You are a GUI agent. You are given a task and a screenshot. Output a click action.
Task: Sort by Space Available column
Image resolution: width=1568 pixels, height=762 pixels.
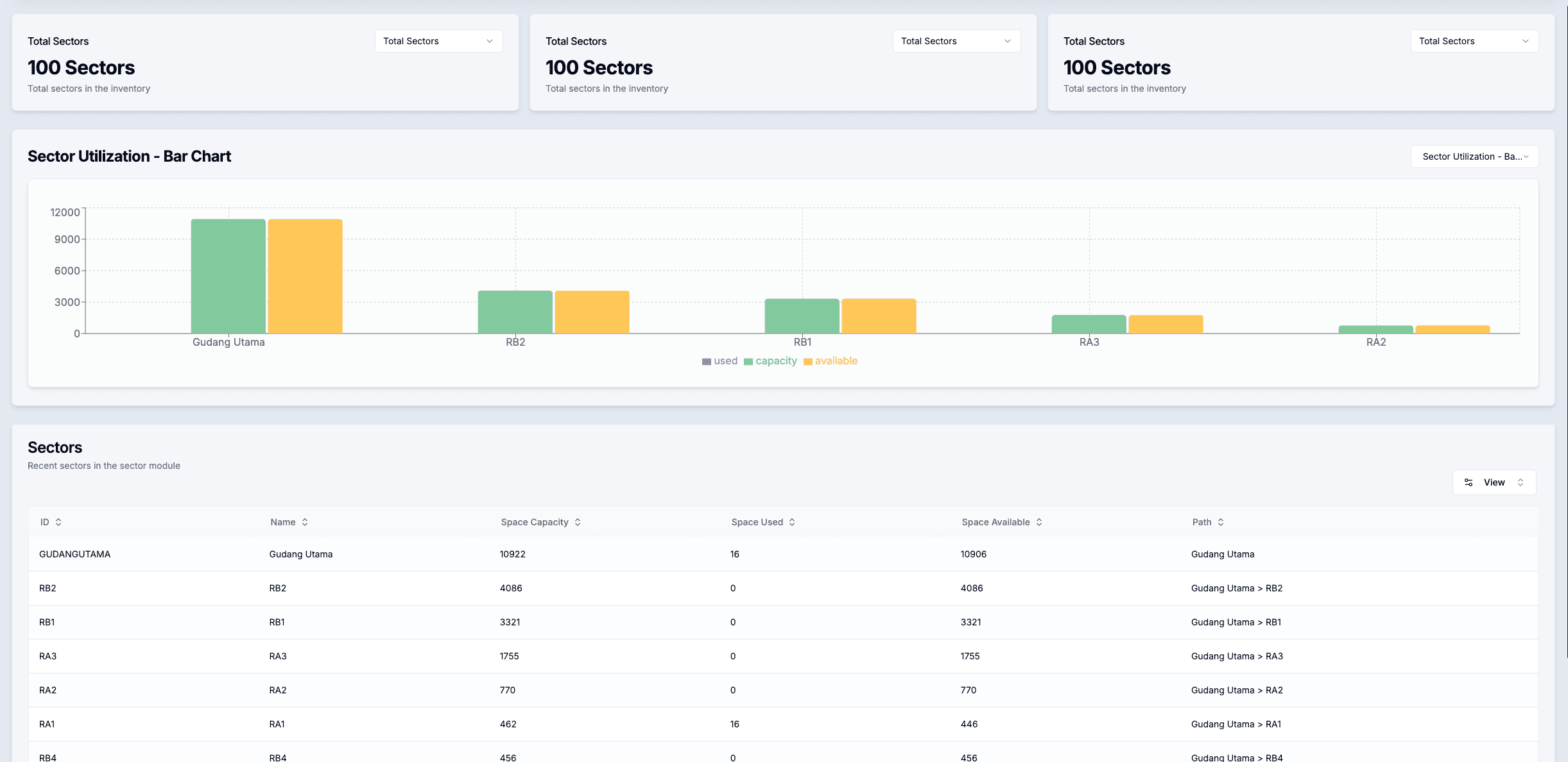1039,522
